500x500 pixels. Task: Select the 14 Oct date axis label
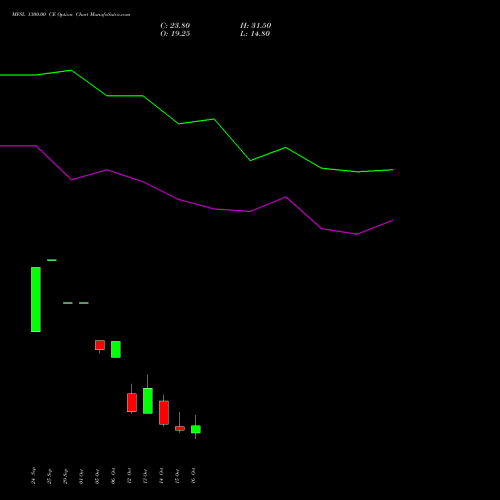(161, 476)
